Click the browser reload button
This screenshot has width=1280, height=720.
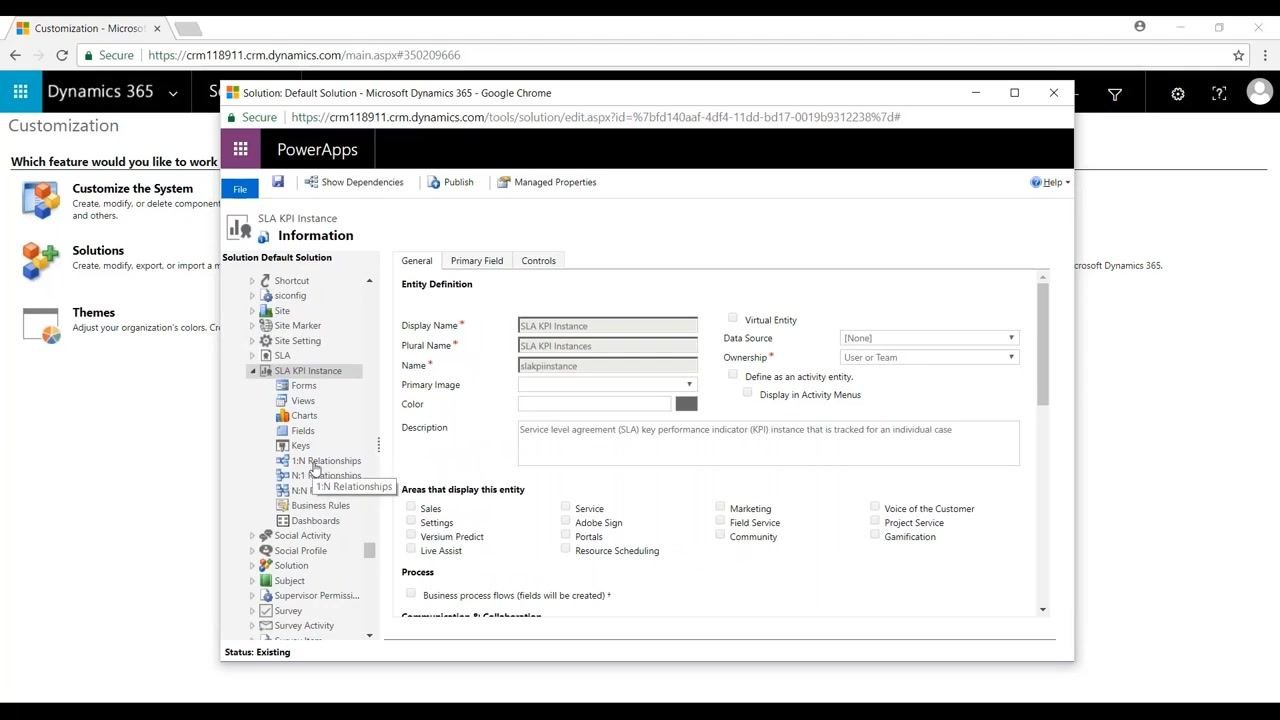62,56
